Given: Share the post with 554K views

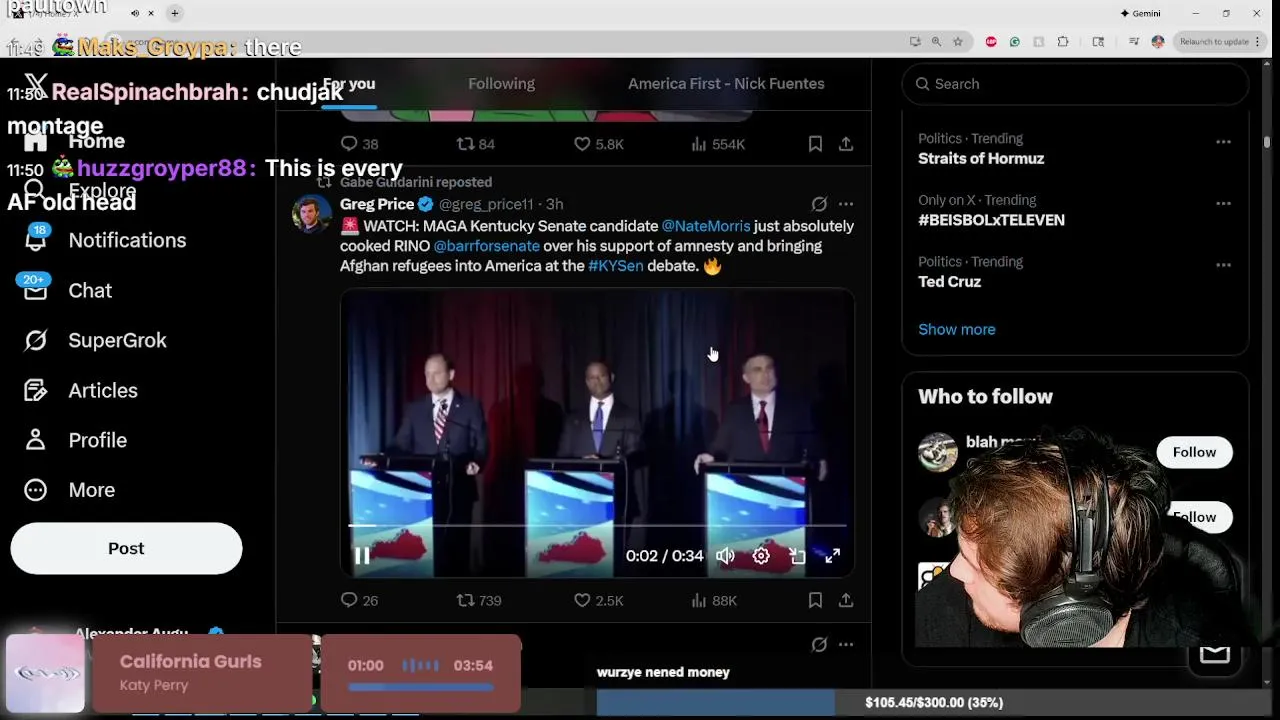Looking at the screenshot, I should click(x=846, y=144).
